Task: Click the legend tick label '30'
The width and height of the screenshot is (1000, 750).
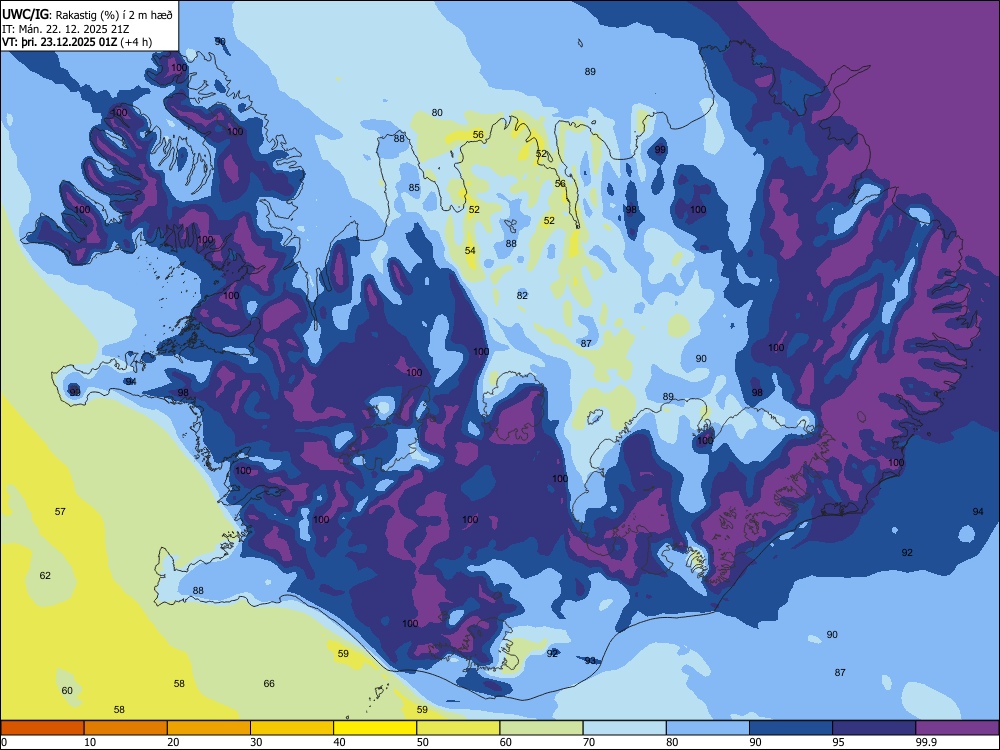Action: click(x=256, y=742)
